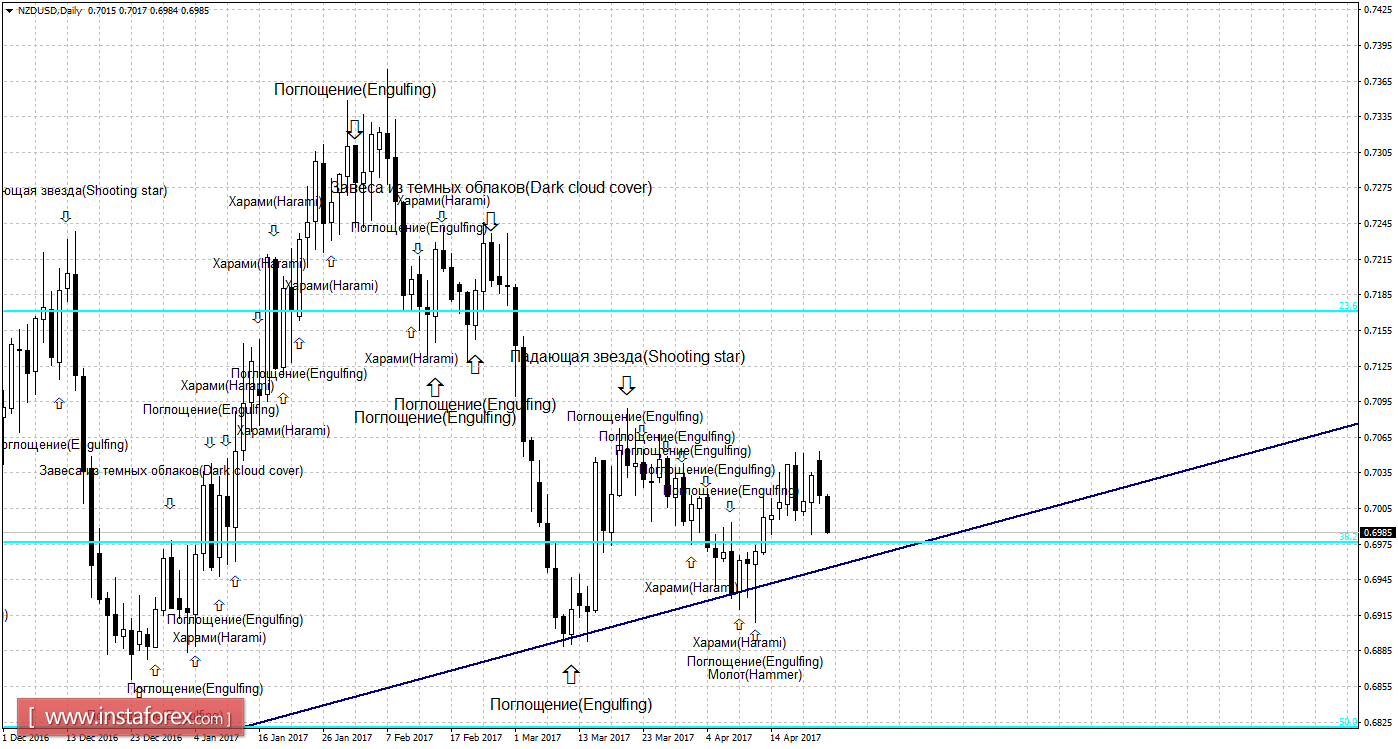Click the 7 Feb 2017 date label

(412, 738)
